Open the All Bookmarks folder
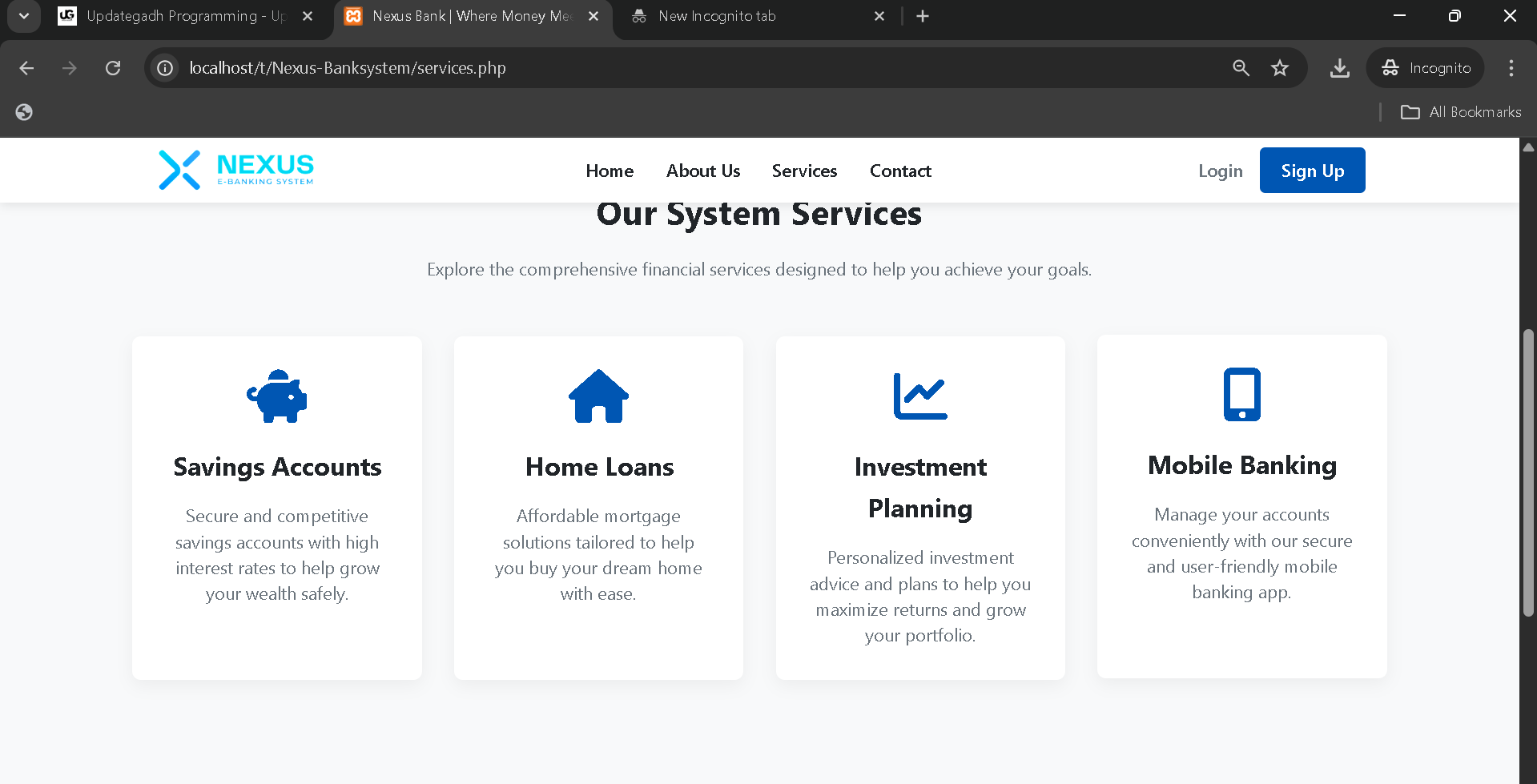This screenshot has width=1537, height=784. click(x=1461, y=112)
